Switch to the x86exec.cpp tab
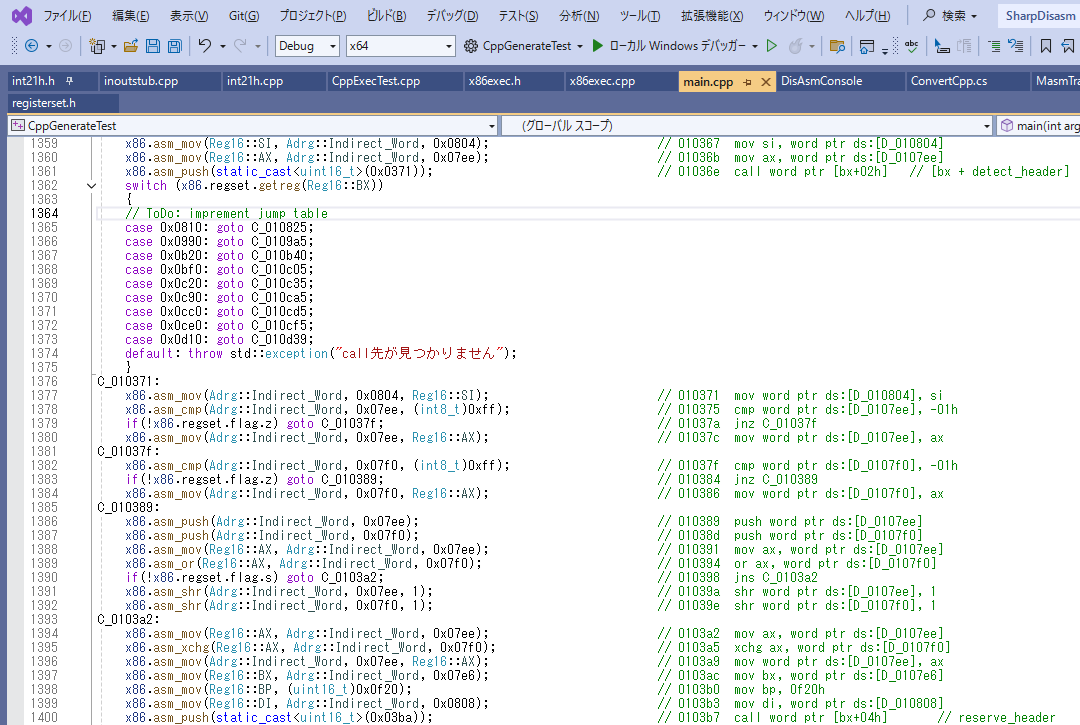Viewport: 1080px width, 725px height. (x=621, y=81)
